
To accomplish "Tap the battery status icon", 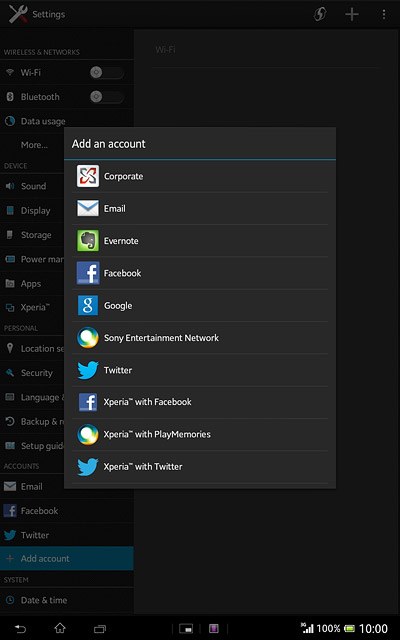I will pyautogui.click(x=349, y=629).
